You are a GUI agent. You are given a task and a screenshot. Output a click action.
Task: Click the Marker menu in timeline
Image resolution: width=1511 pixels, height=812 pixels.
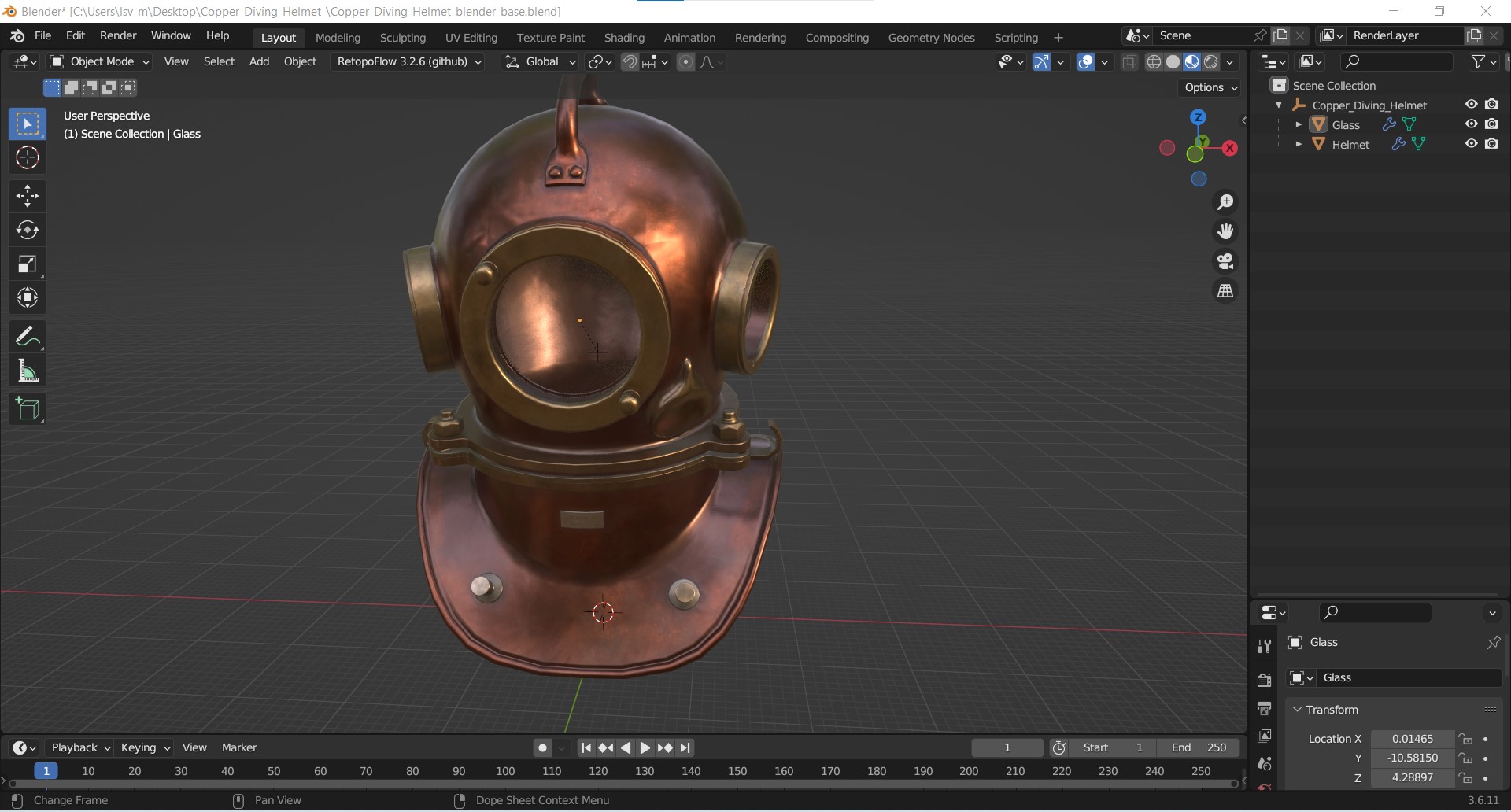pyautogui.click(x=239, y=747)
